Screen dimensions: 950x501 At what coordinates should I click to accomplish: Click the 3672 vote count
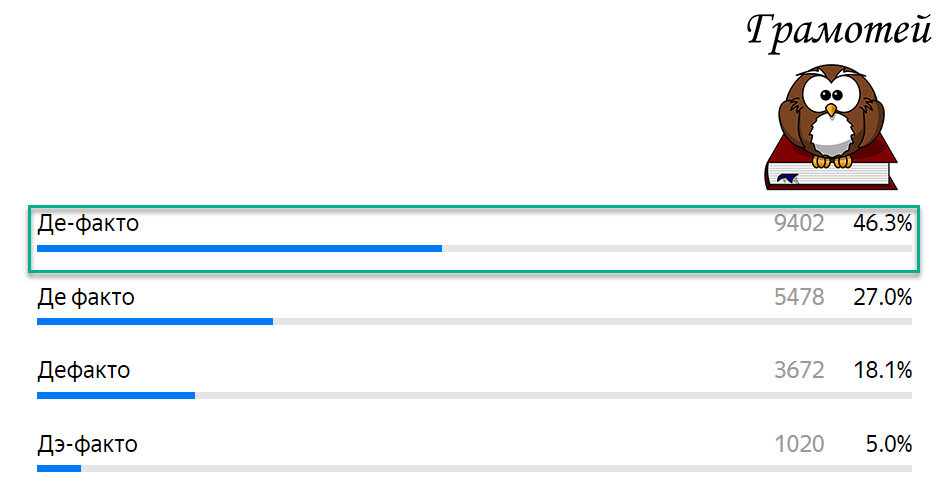799,370
